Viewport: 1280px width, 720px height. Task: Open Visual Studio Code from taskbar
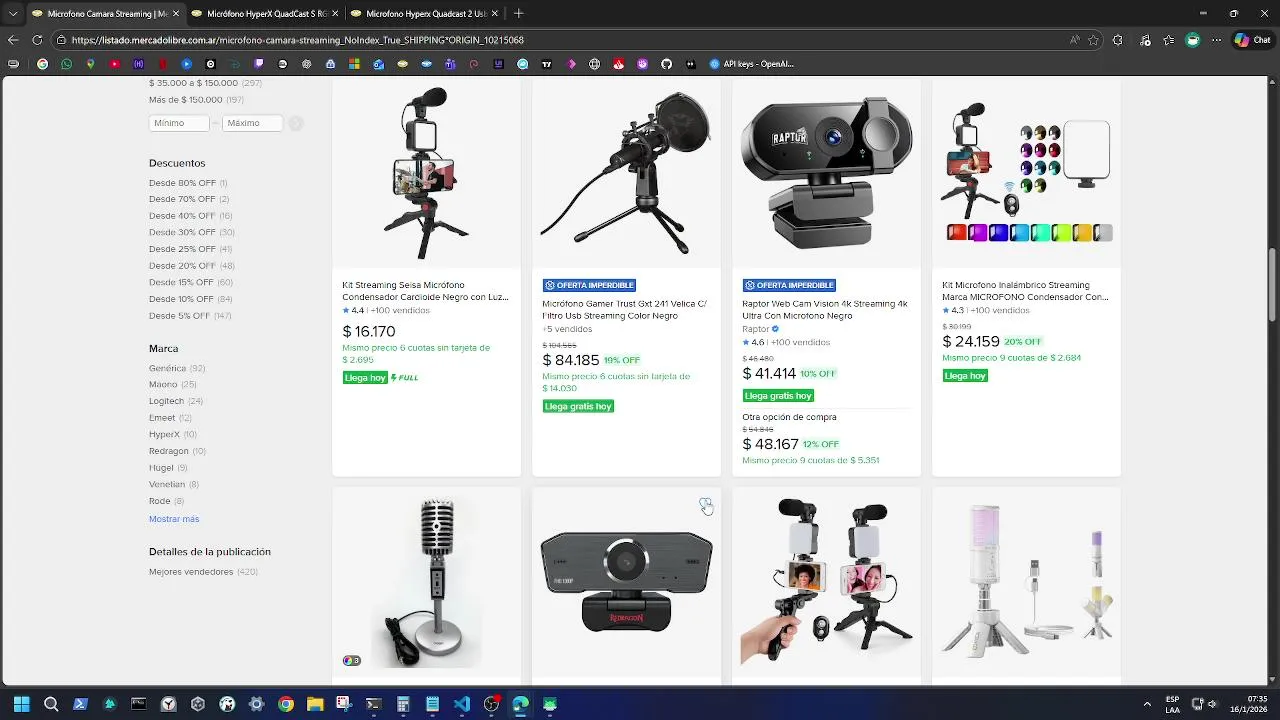[x=461, y=704]
